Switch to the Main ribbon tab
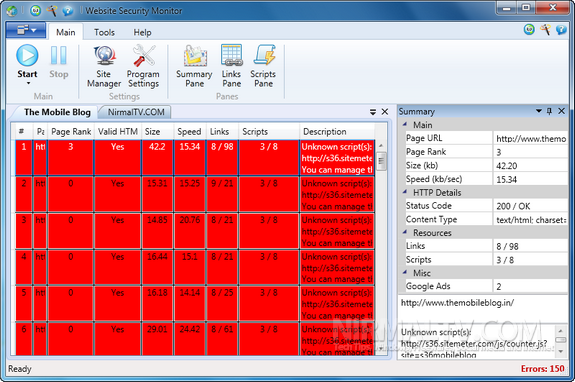 tap(66, 32)
